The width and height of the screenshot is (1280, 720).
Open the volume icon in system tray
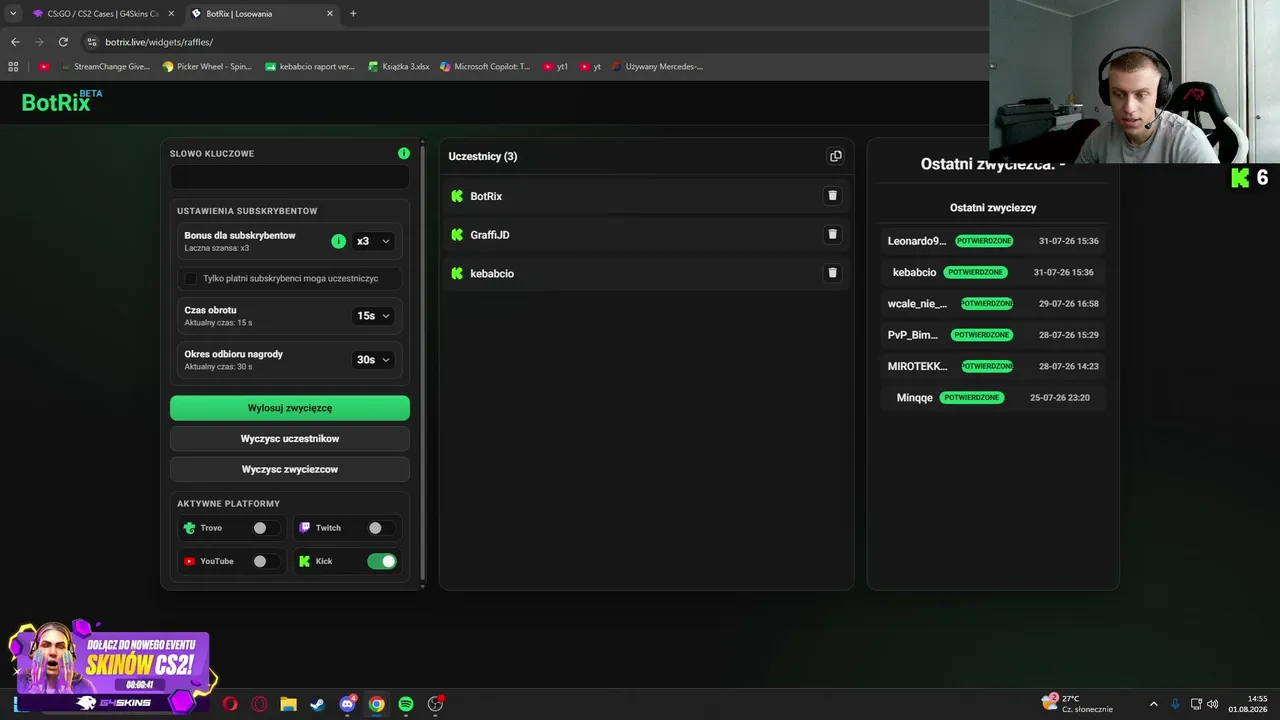pos(1213,704)
